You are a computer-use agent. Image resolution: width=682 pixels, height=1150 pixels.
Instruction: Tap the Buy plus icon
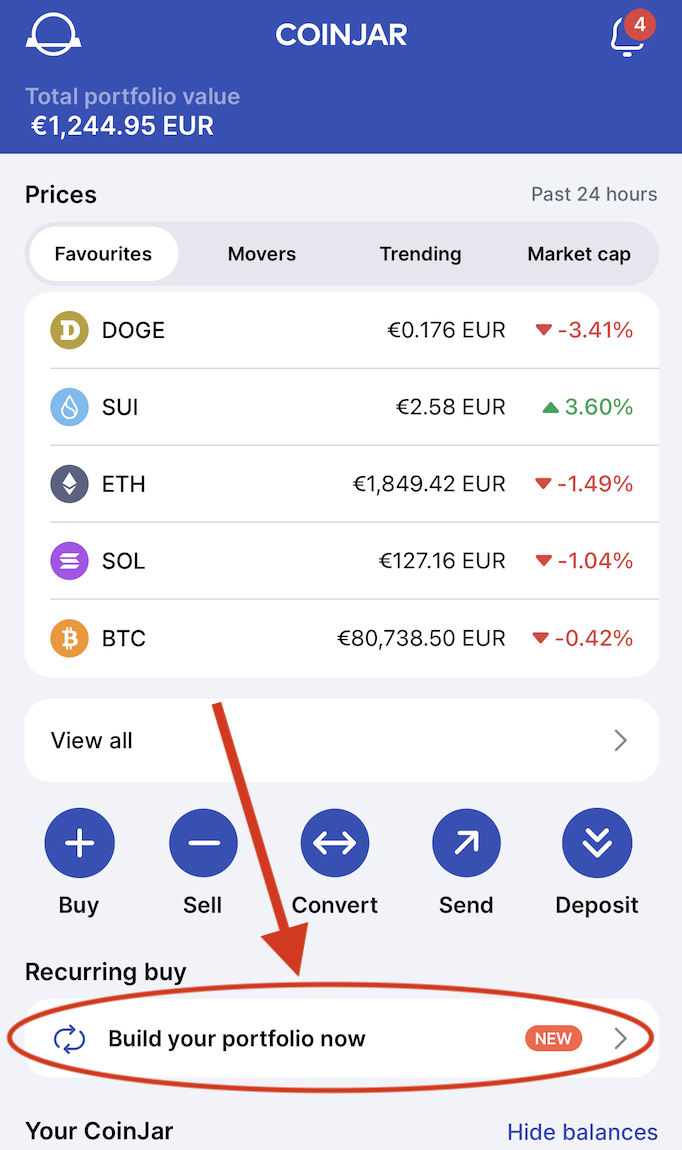tap(79, 843)
